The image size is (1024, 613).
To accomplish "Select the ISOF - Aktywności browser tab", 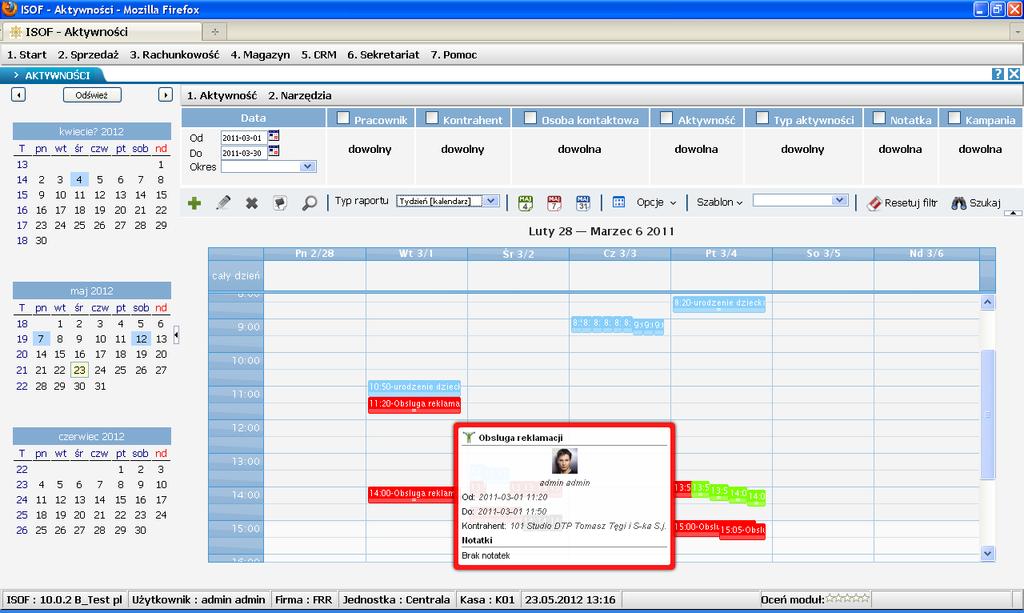I will tap(102, 31).
